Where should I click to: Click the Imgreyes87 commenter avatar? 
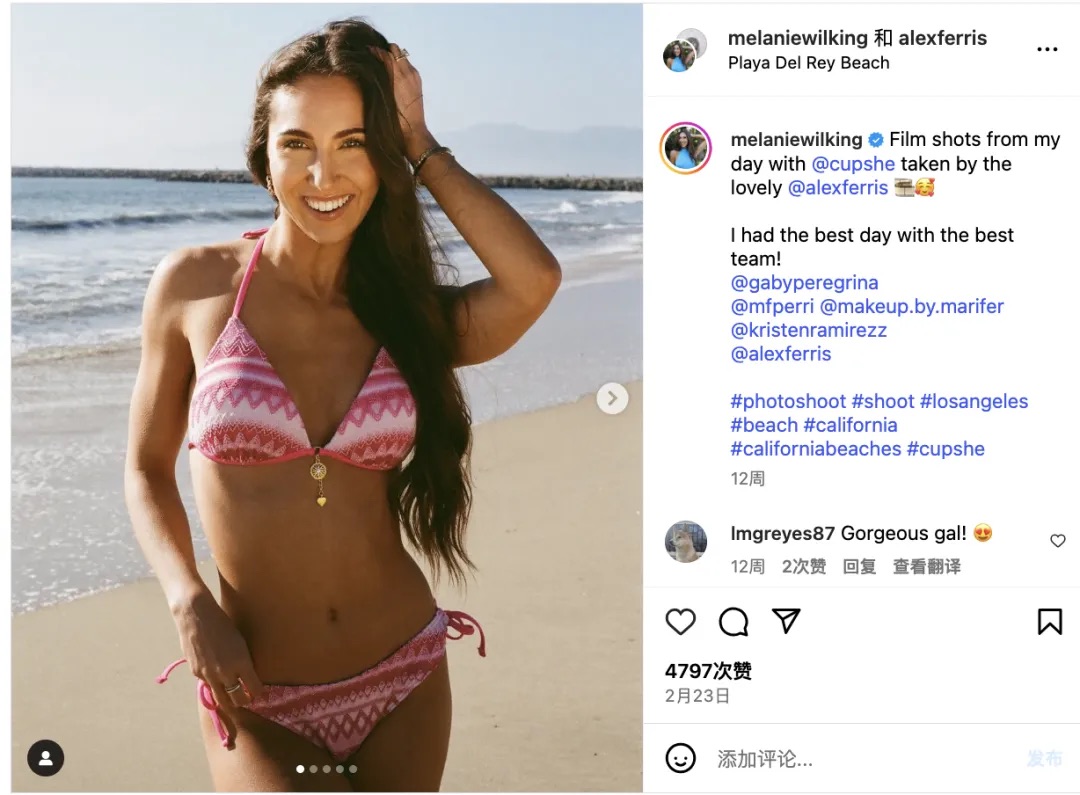coord(686,541)
